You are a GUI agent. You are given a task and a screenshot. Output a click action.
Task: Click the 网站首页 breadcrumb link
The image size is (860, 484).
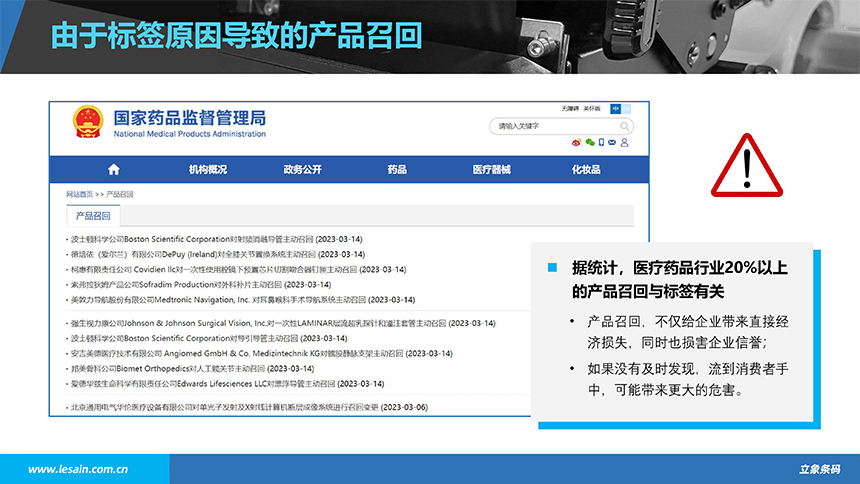pyautogui.click(x=79, y=194)
